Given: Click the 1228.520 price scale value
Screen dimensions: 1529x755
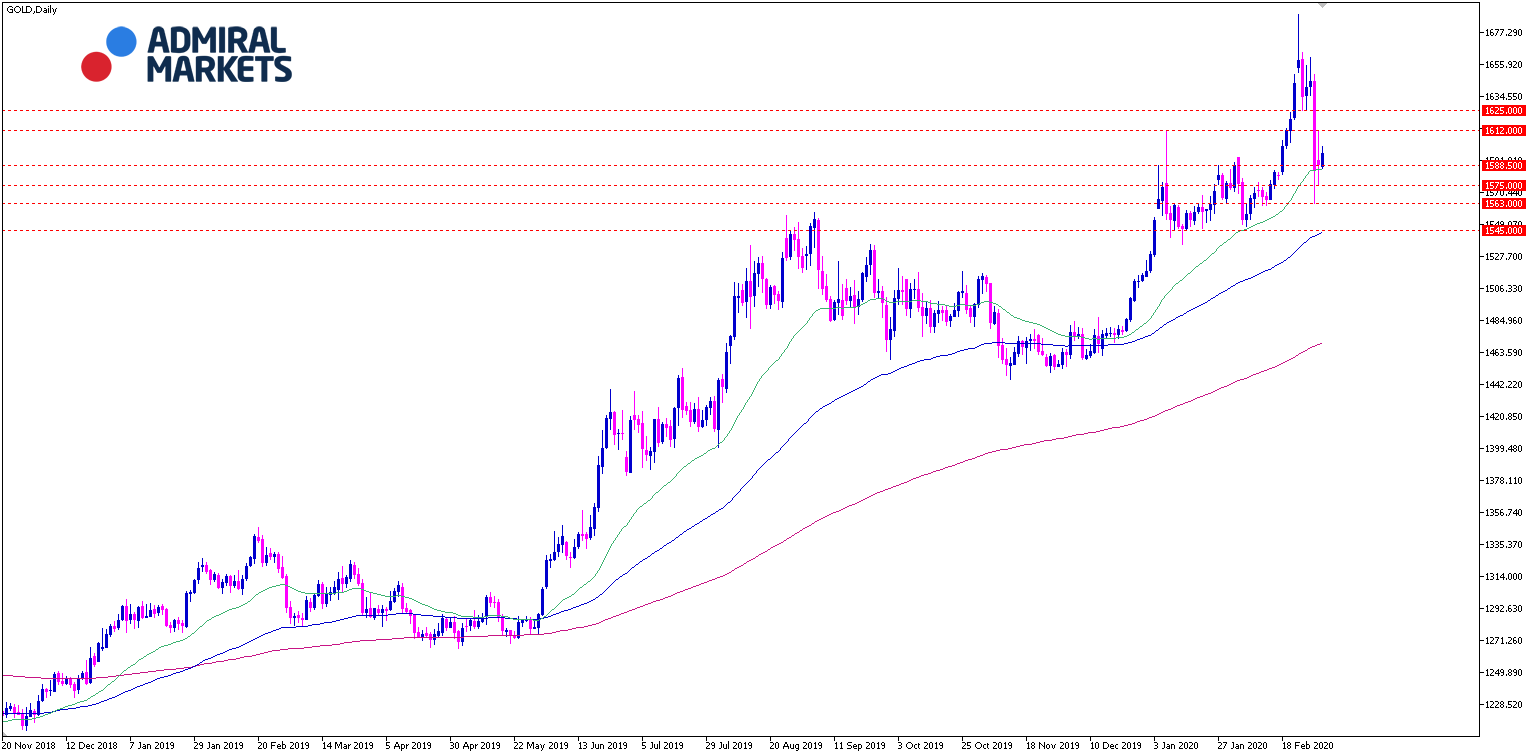Looking at the screenshot, I should (1504, 705).
